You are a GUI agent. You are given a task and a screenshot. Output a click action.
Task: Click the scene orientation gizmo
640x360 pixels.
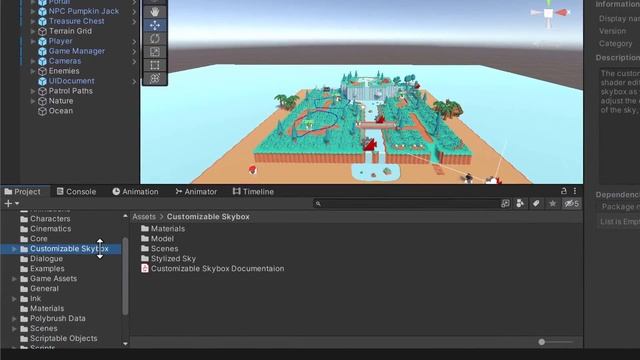click(549, 13)
